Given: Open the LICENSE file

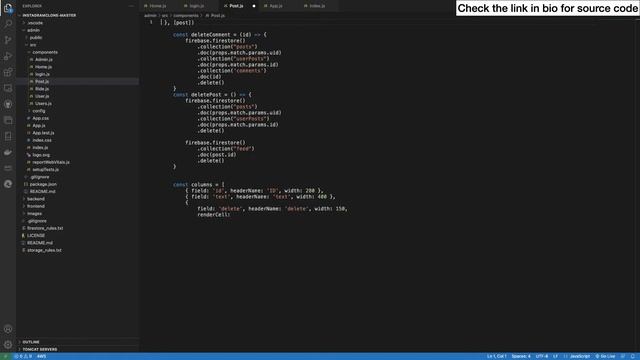Looking at the screenshot, I should coord(36,236).
